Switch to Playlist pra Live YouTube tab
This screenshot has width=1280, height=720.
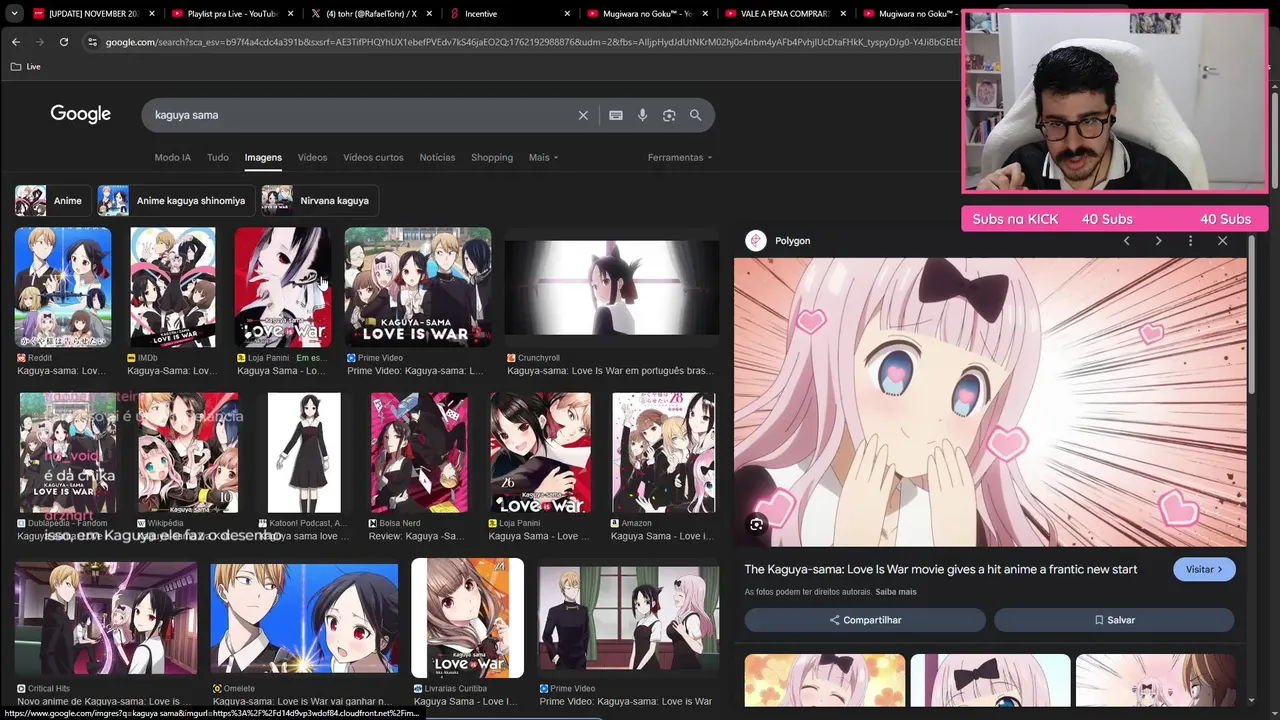tap(230, 14)
